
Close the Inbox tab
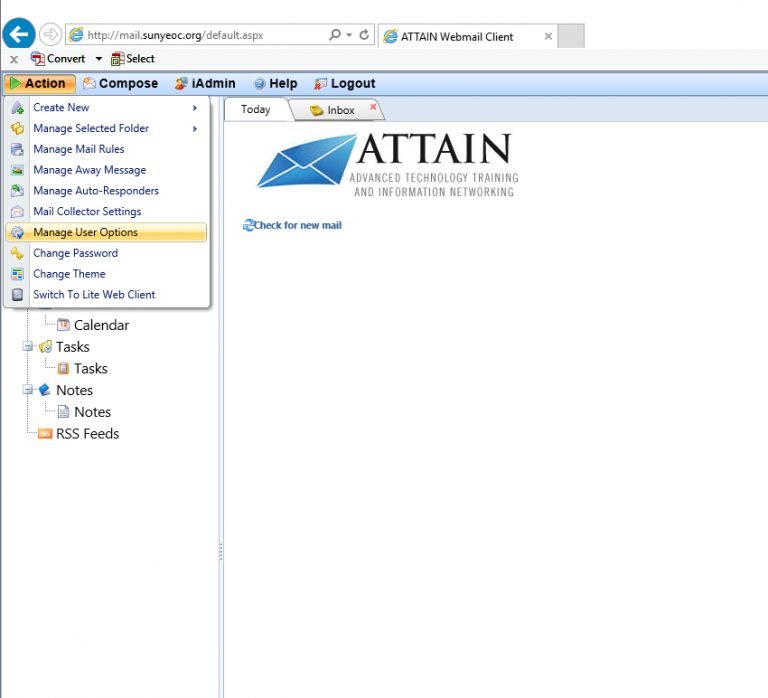(x=373, y=106)
